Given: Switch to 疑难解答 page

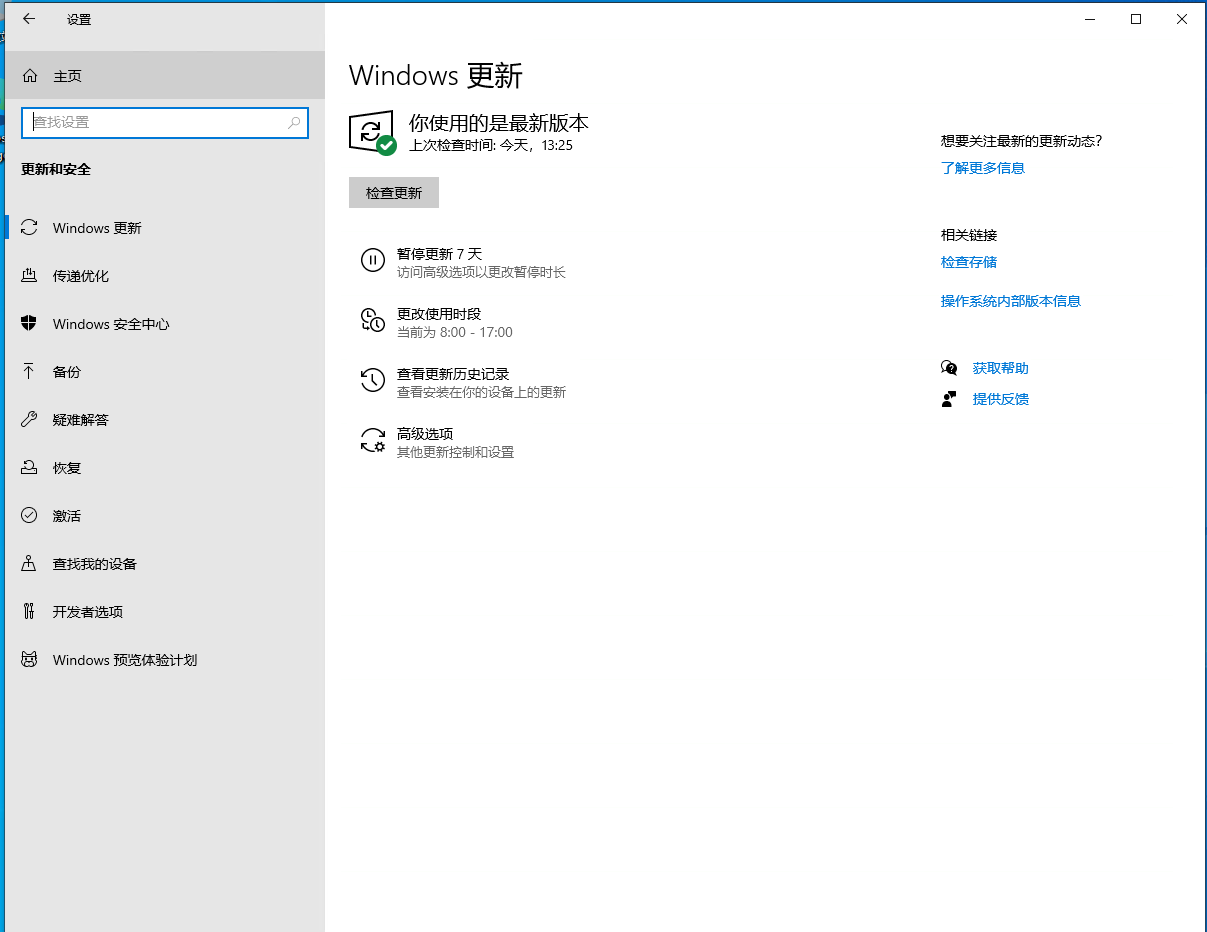Looking at the screenshot, I should pos(165,420).
